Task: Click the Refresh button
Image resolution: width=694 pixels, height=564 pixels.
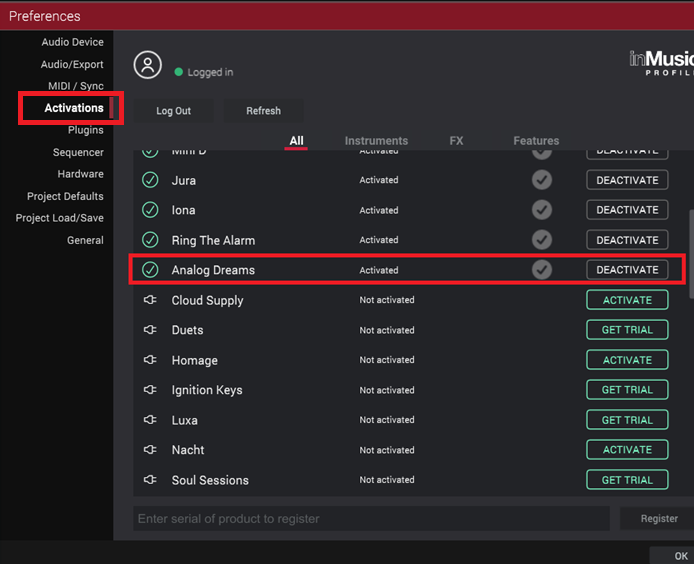Action: [x=263, y=111]
